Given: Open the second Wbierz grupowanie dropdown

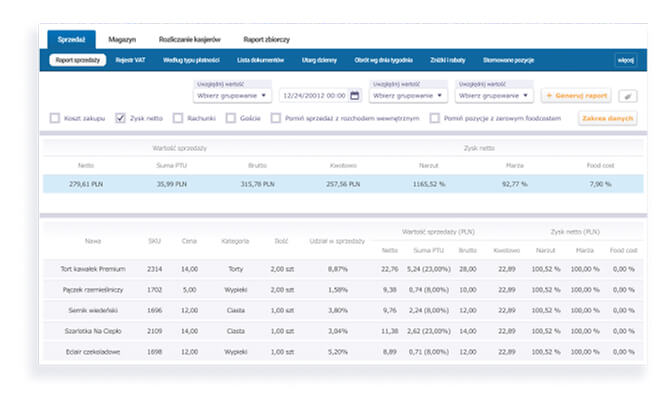Looking at the screenshot, I should (x=408, y=96).
